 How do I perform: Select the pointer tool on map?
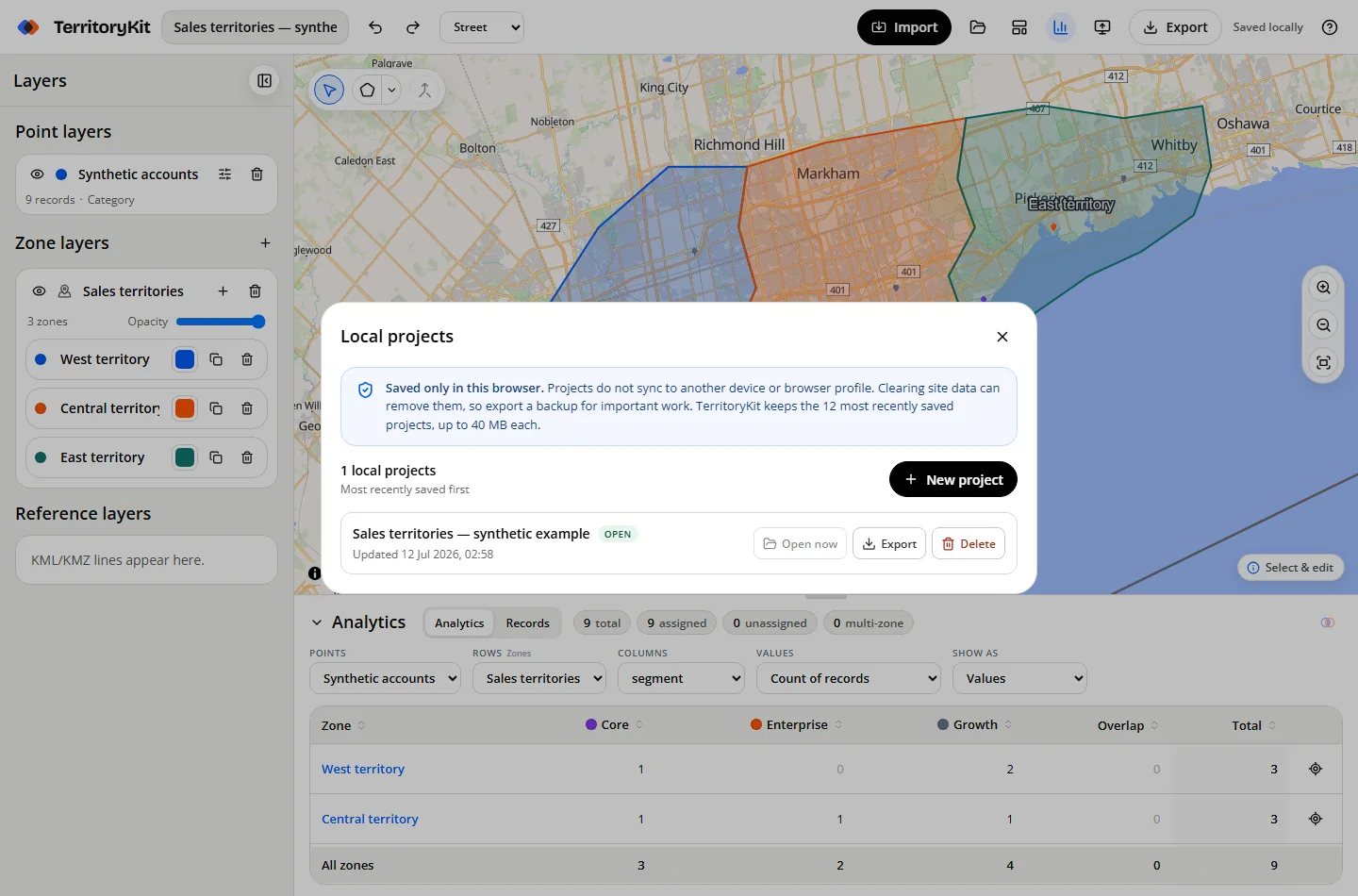tap(329, 91)
